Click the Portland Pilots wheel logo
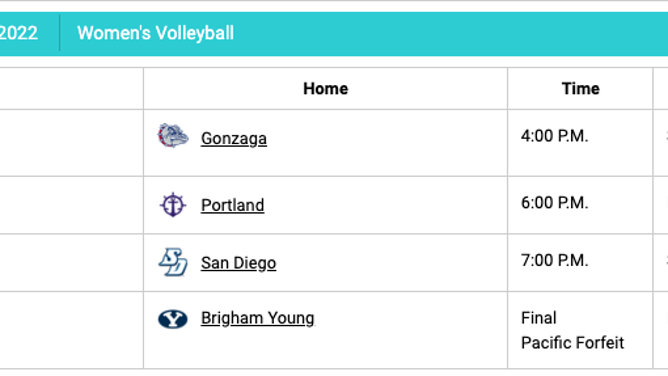Screen dimensions: 668x376 (x=173, y=205)
